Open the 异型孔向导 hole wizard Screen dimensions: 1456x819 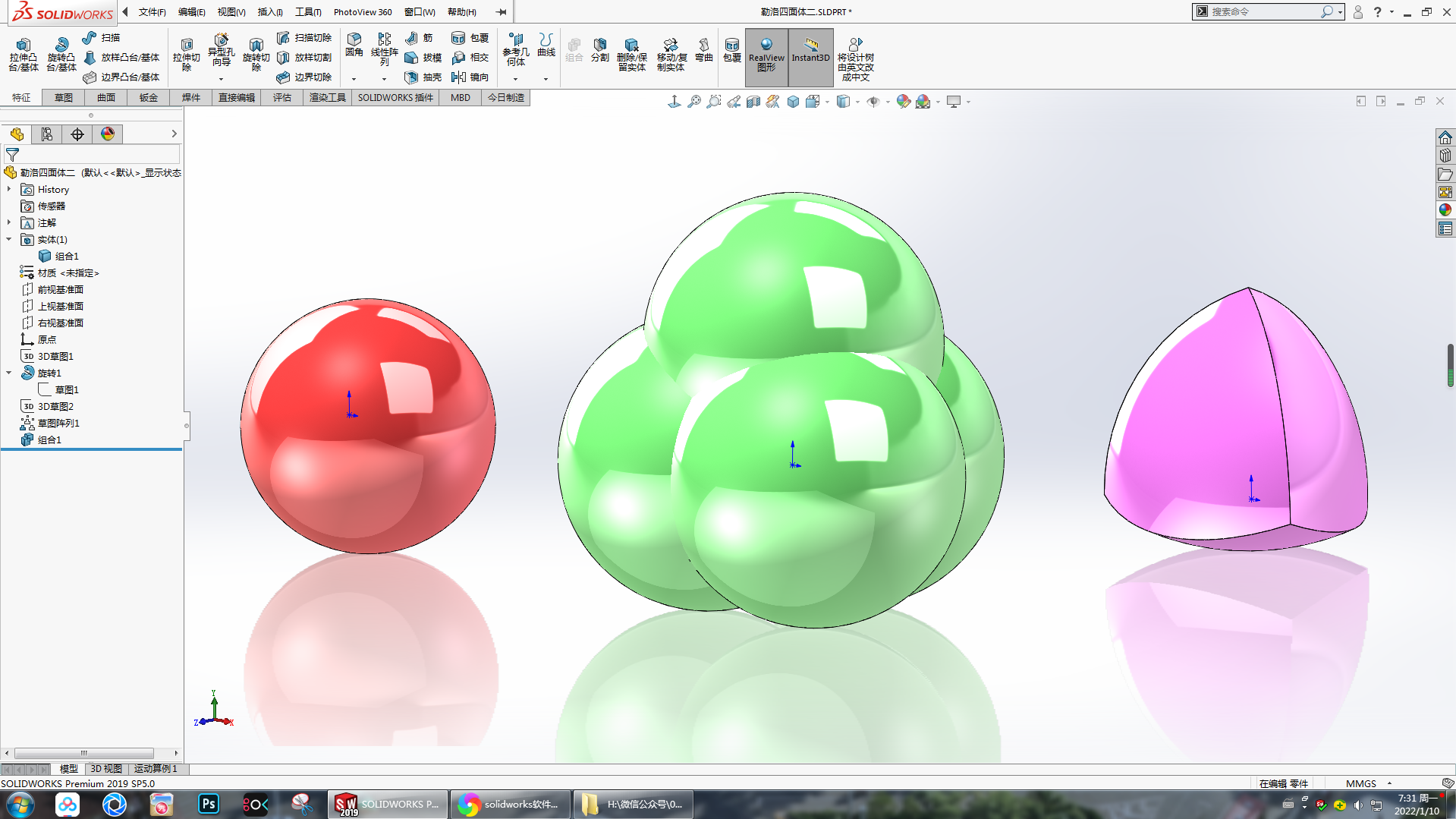coord(221,50)
